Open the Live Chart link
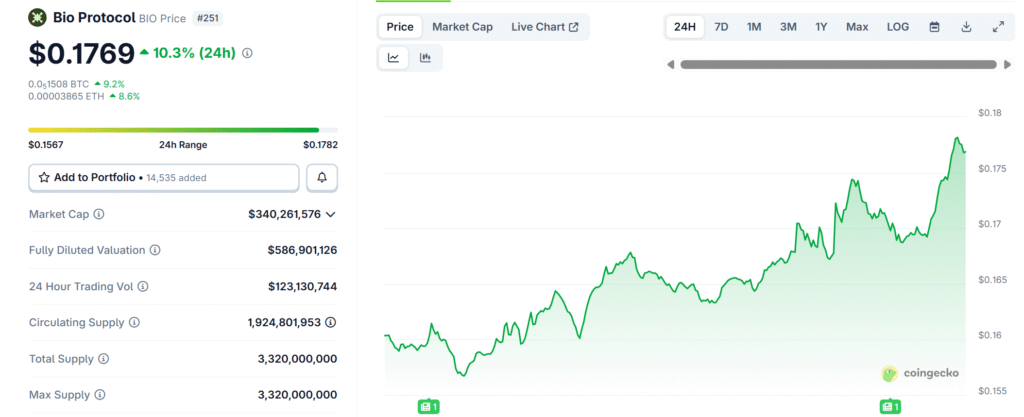Image resolution: width=1024 pixels, height=417 pixels. tap(544, 27)
